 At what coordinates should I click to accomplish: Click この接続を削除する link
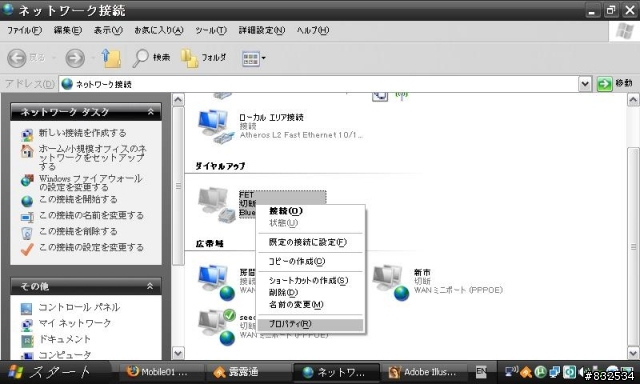pyautogui.click(x=78, y=231)
